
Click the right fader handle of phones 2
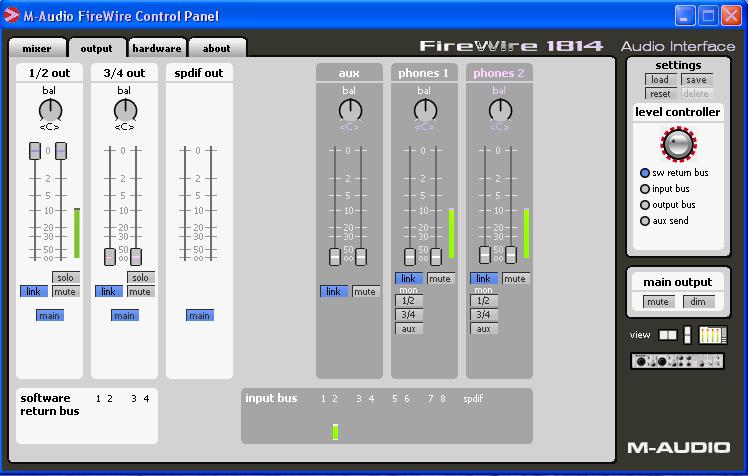511,255
